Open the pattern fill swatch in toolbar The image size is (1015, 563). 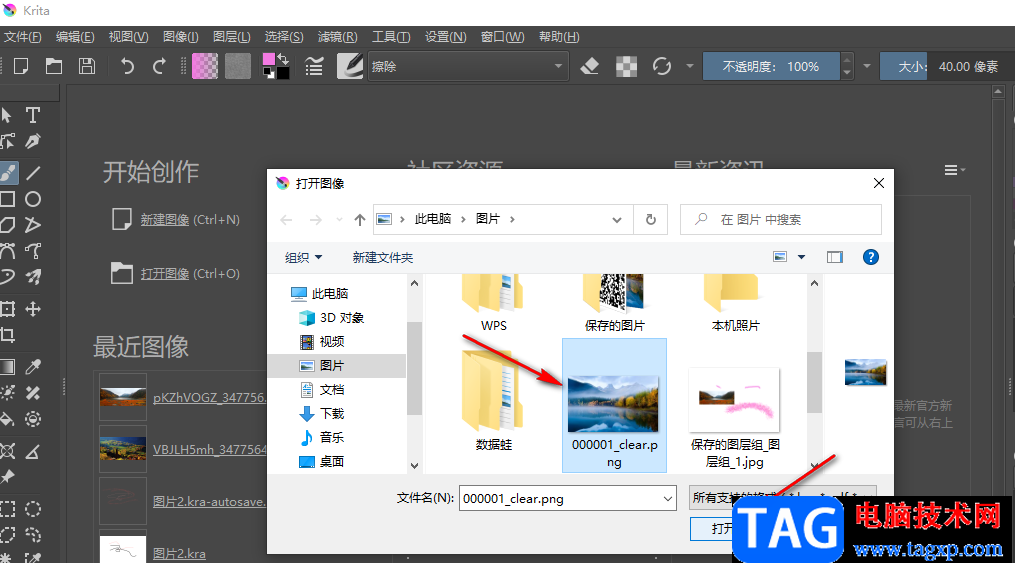pos(238,66)
